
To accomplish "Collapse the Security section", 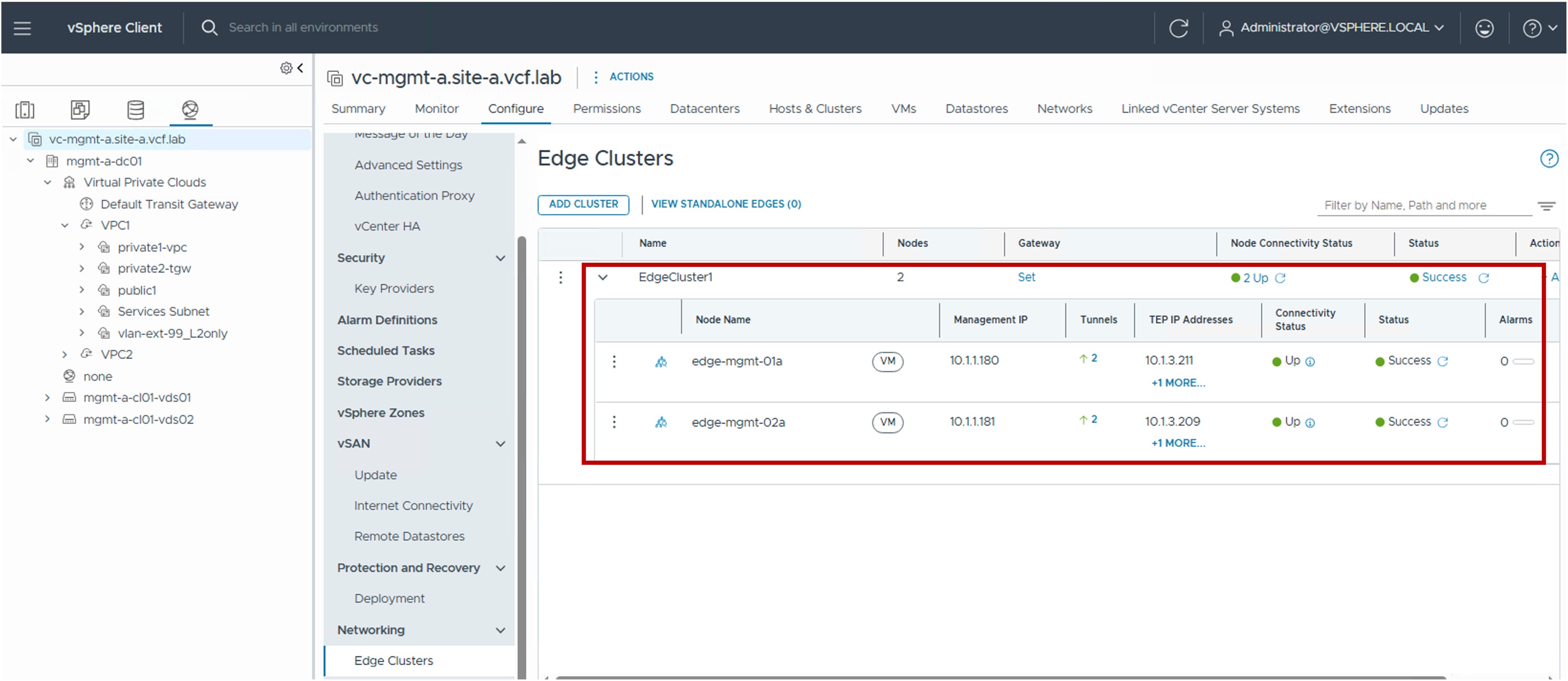I will click(x=500, y=258).
